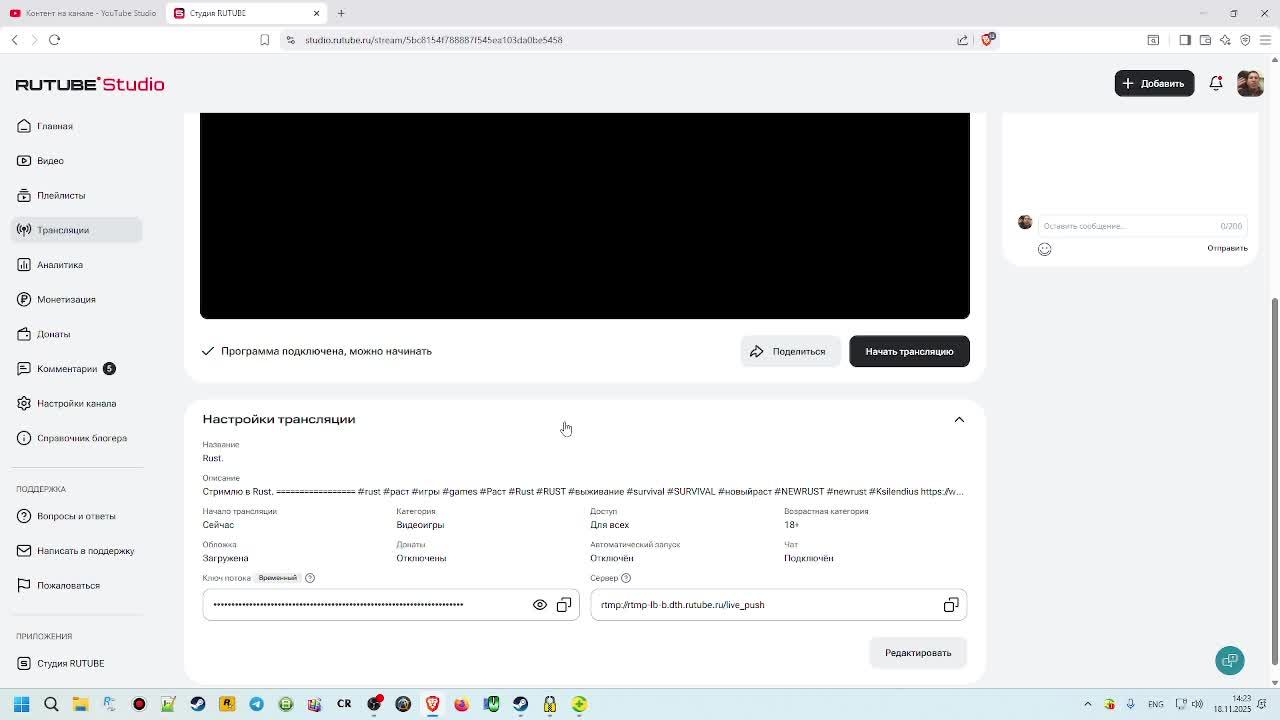Open the support chat widget button

click(x=1230, y=660)
